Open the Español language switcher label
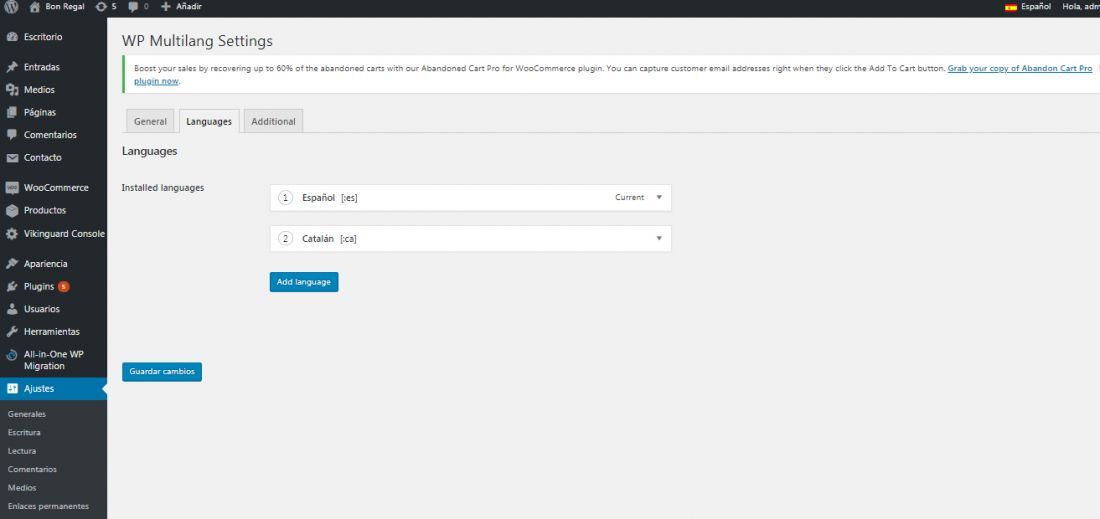1100x519 pixels. click(1035, 7)
